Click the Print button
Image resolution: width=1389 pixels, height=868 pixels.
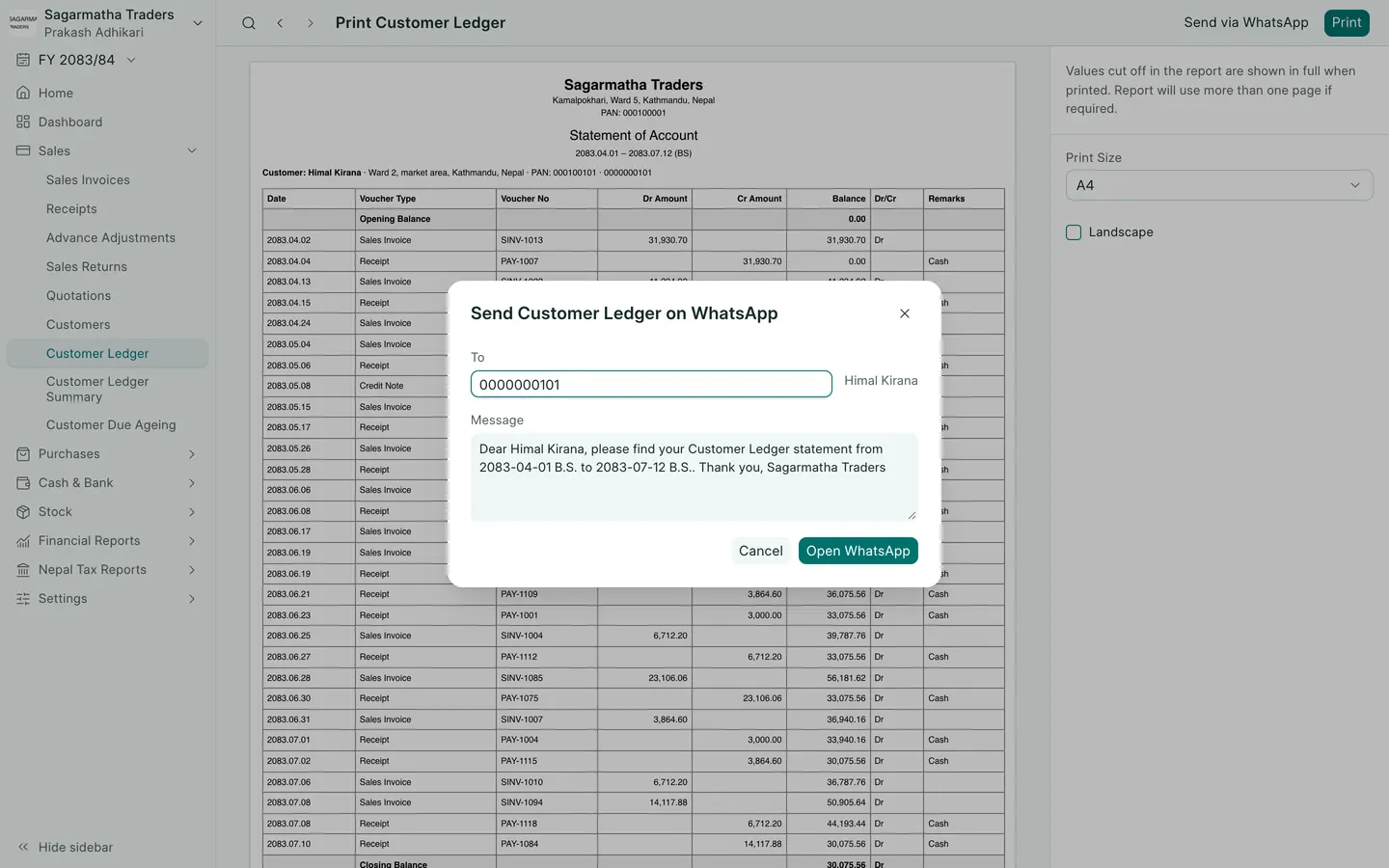pos(1347,23)
